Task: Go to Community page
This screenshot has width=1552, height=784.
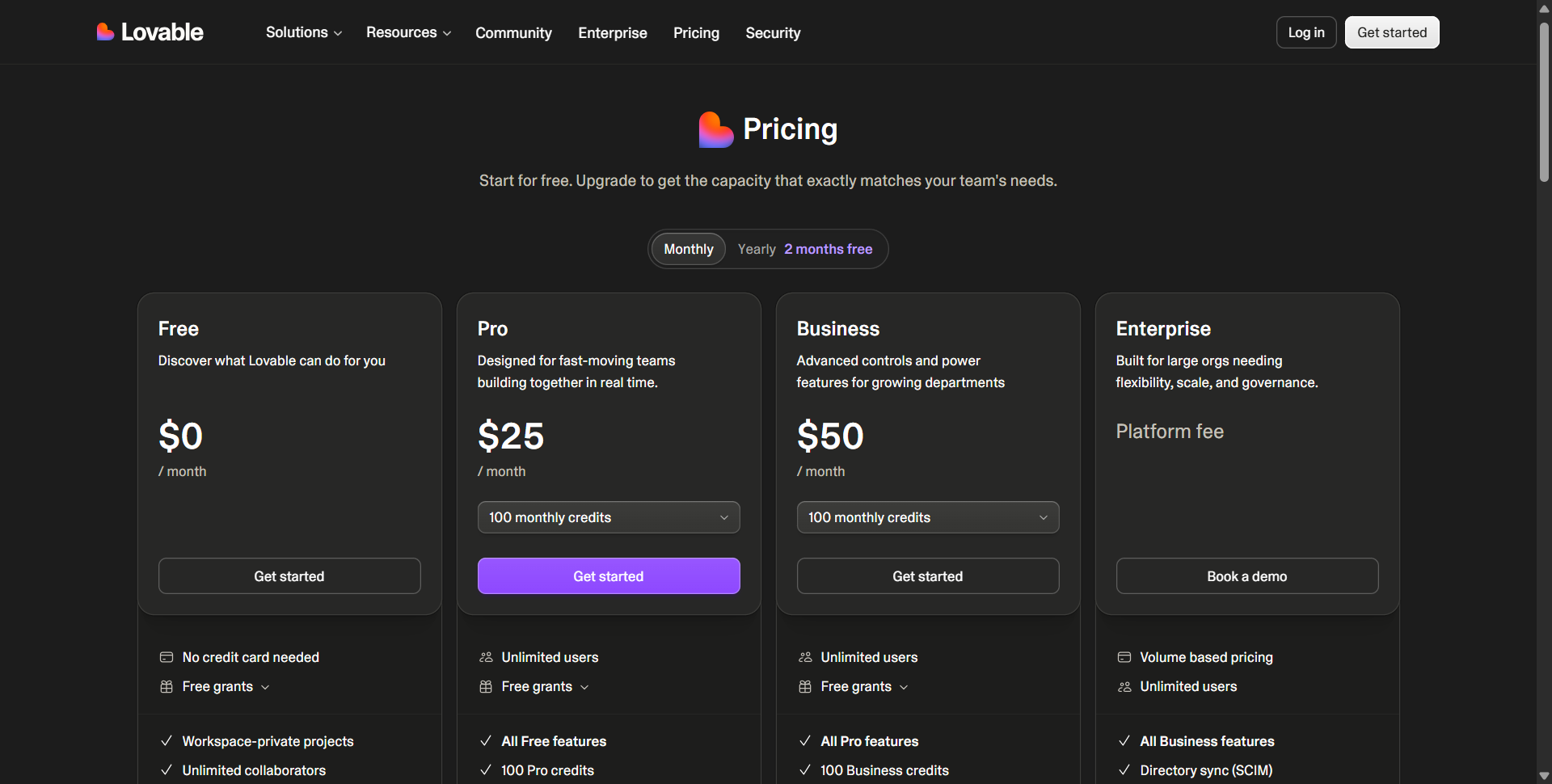Action: [513, 32]
